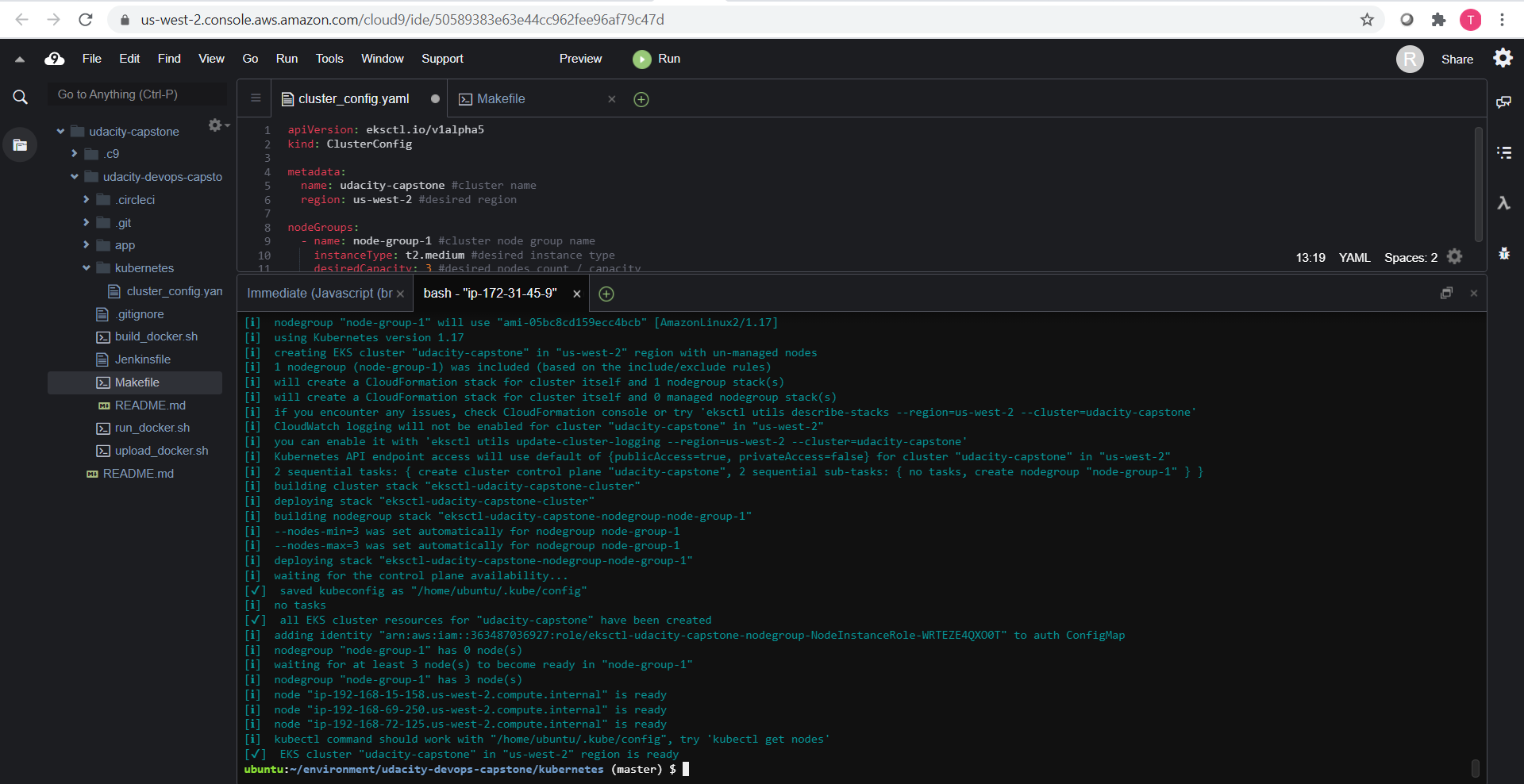Open the File menu
The height and width of the screenshot is (784, 1524).
[x=92, y=59]
